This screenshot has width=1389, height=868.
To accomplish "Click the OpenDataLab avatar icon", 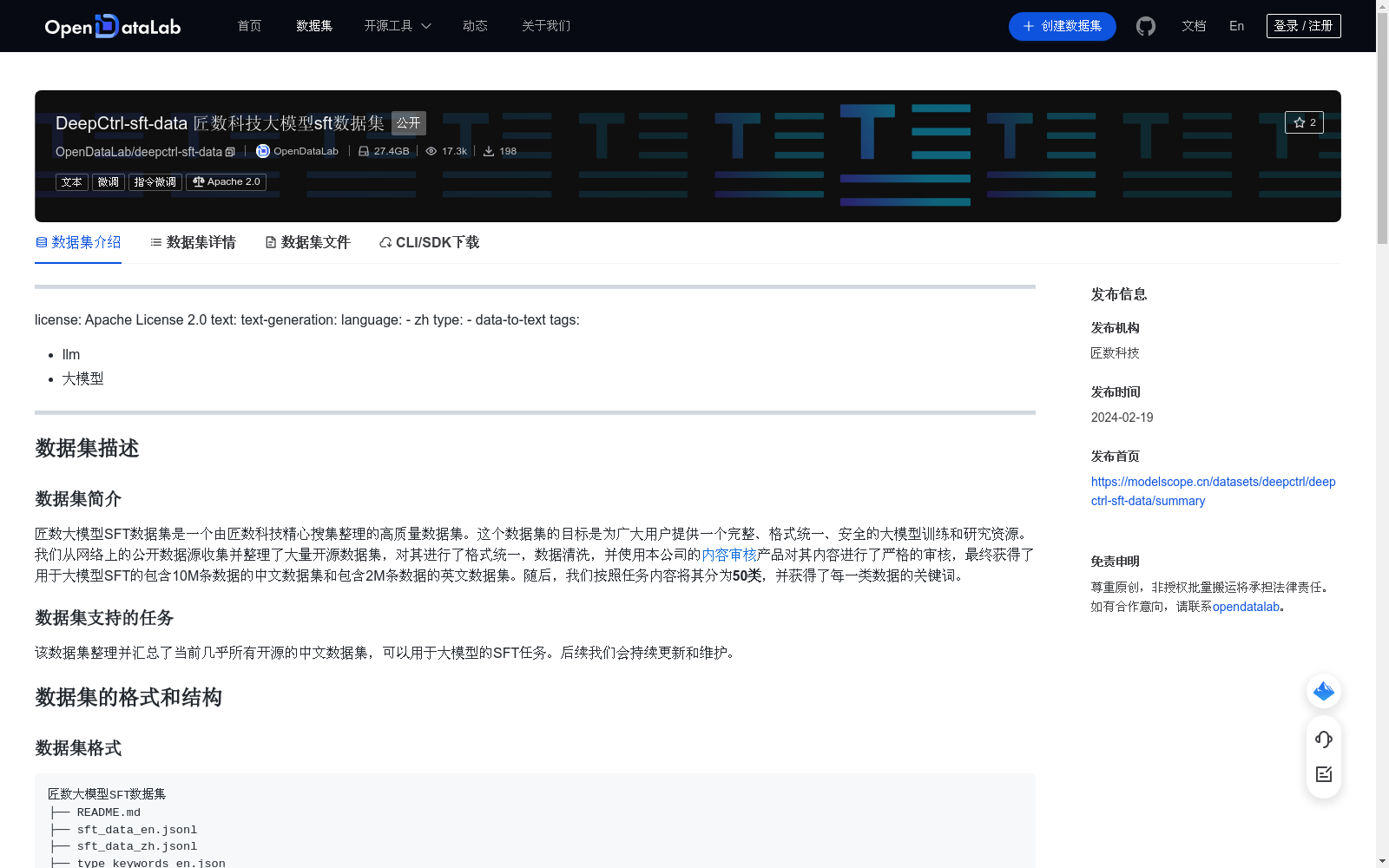I will pyautogui.click(x=262, y=151).
